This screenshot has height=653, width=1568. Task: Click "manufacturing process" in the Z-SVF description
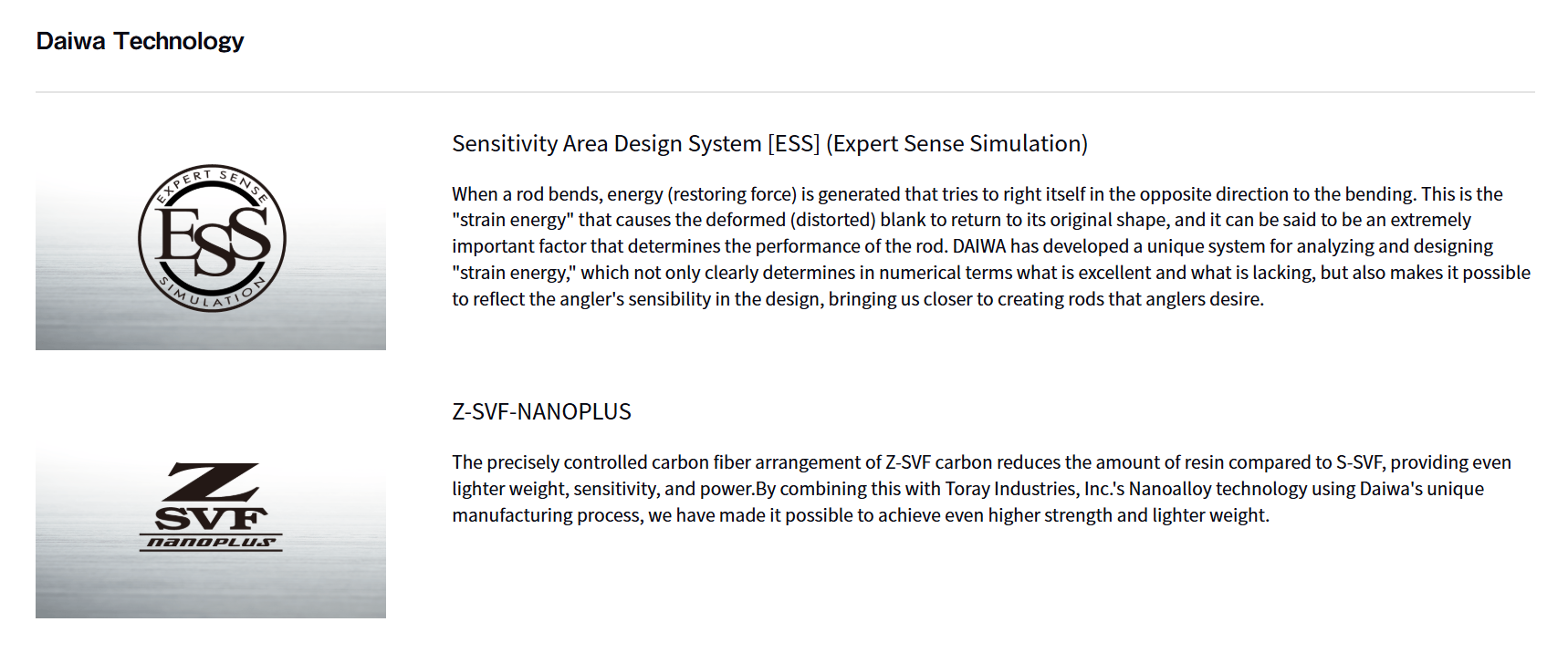(548, 515)
